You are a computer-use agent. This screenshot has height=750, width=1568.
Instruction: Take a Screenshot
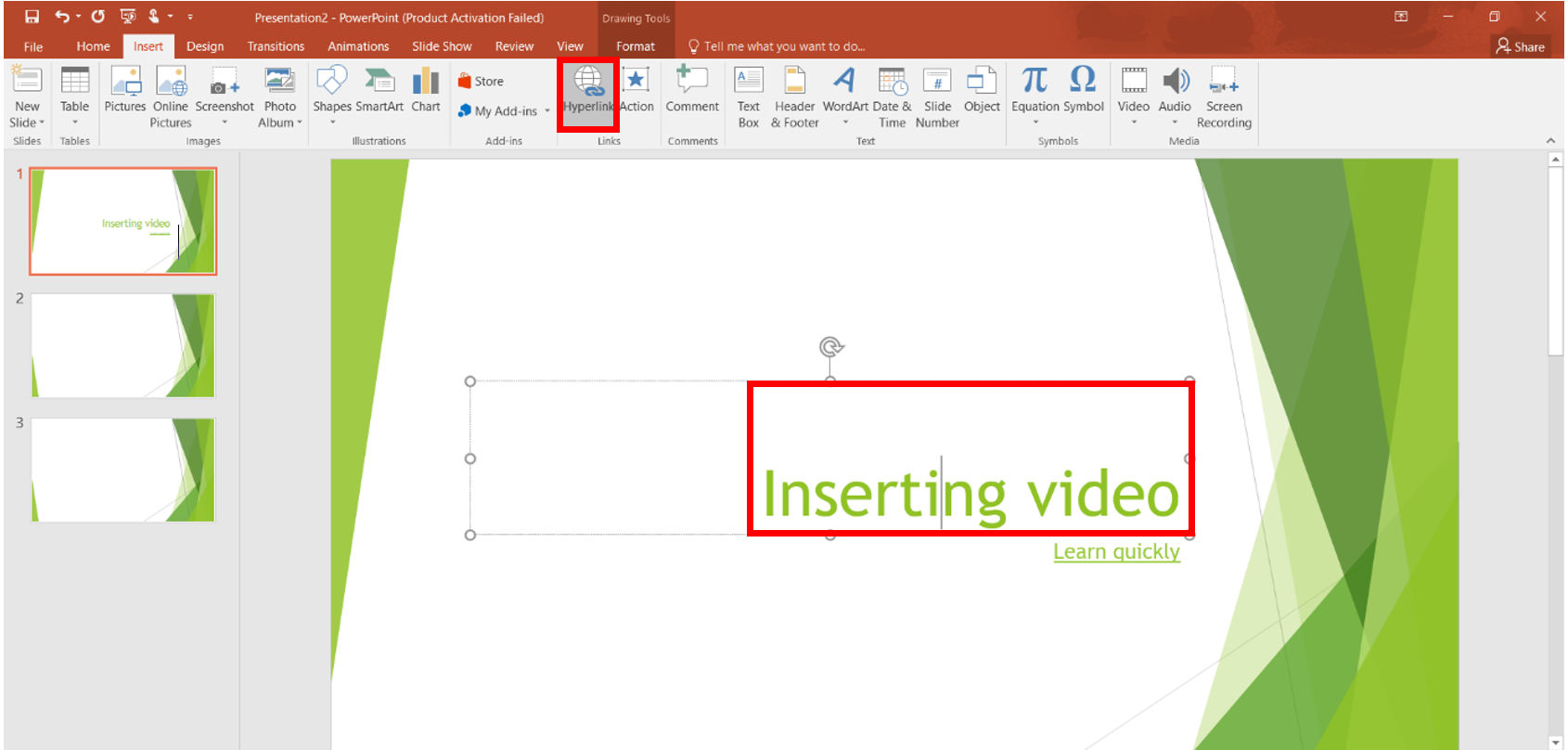pos(225,97)
